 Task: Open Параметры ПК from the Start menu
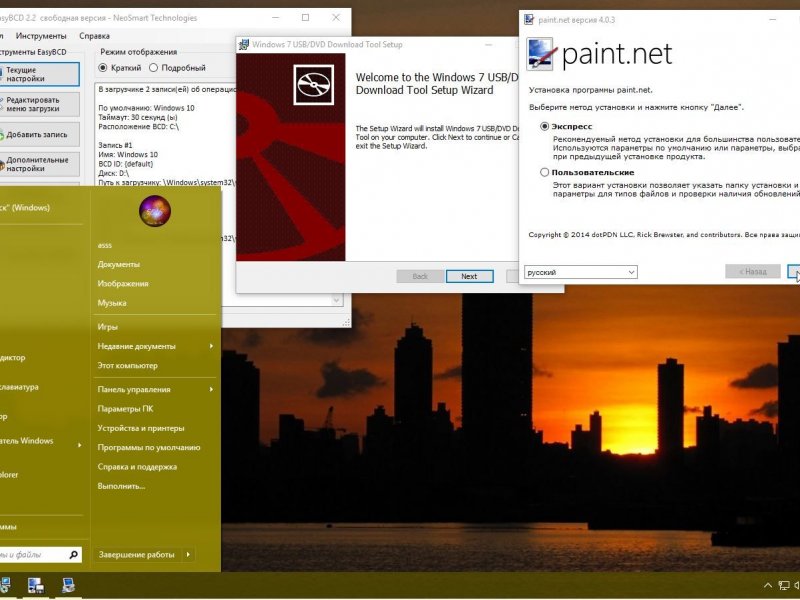[125, 409]
